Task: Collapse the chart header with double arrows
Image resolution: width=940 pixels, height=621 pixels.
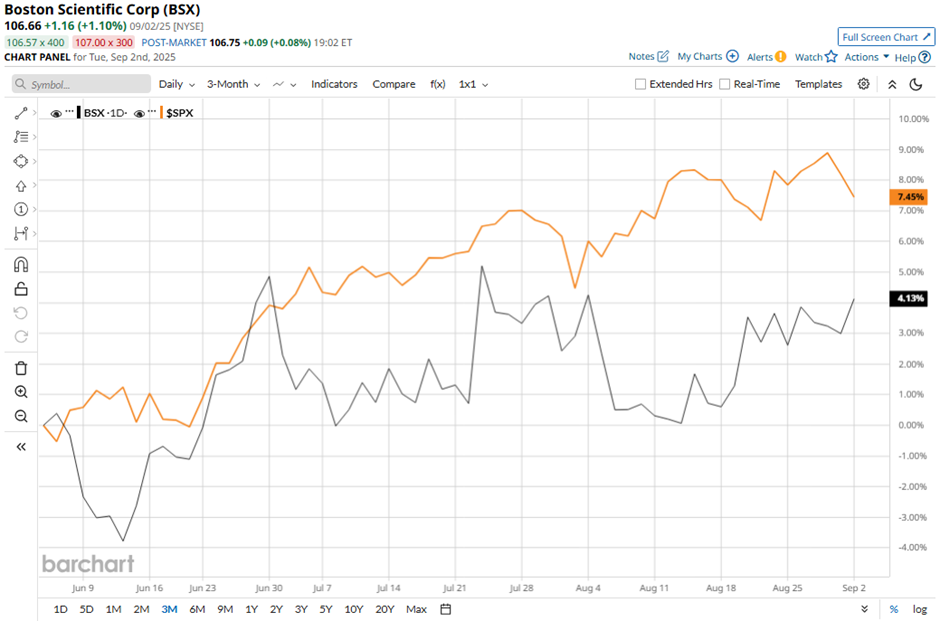Action: (892, 85)
